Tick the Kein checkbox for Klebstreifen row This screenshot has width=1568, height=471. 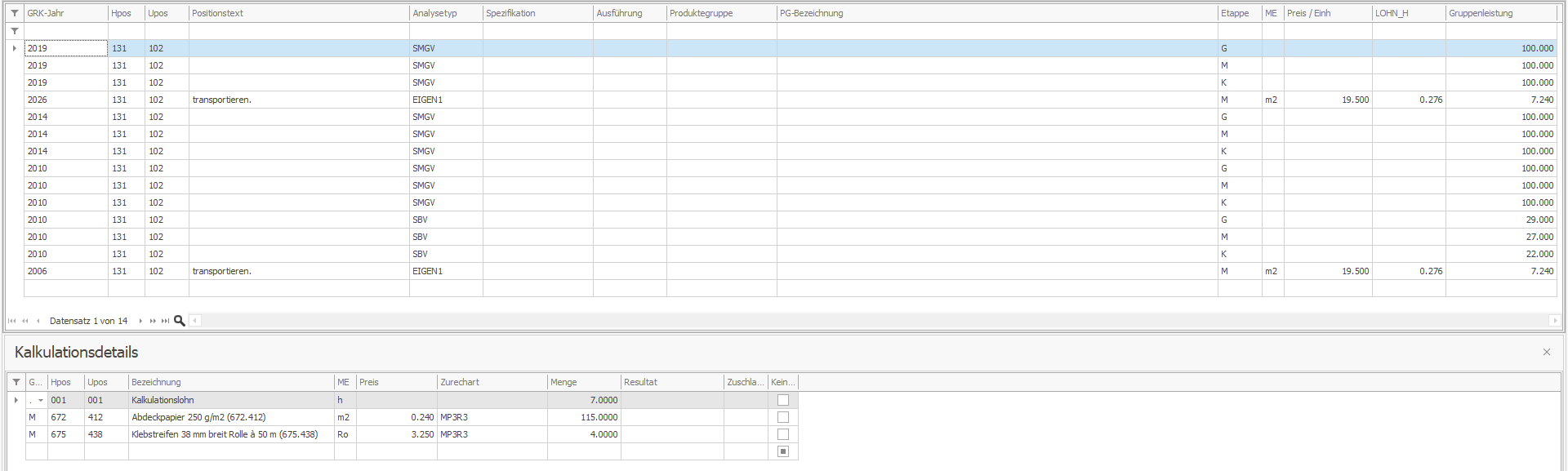pos(783,434)
